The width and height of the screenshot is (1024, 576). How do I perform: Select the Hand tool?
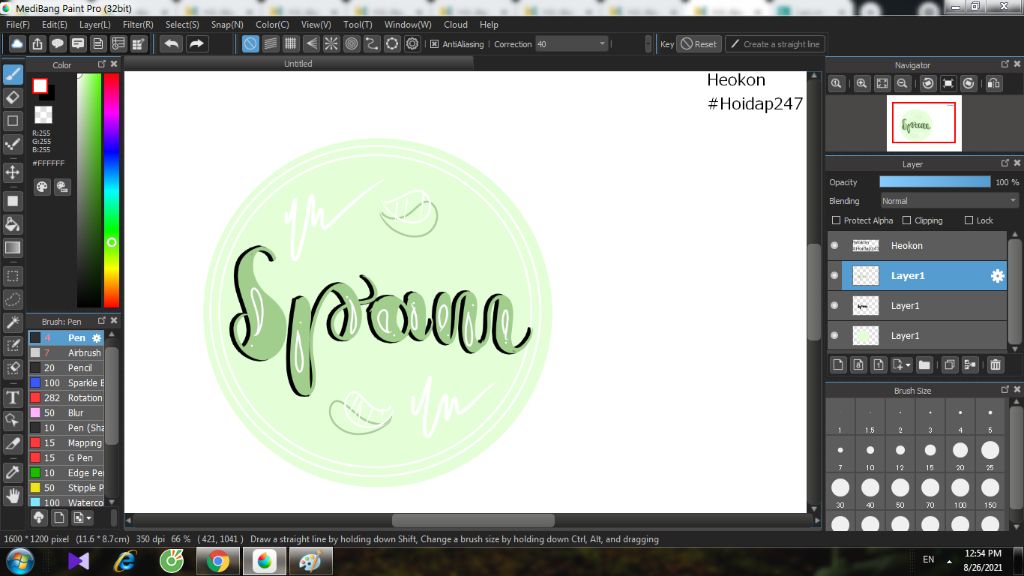pos(12,496)
